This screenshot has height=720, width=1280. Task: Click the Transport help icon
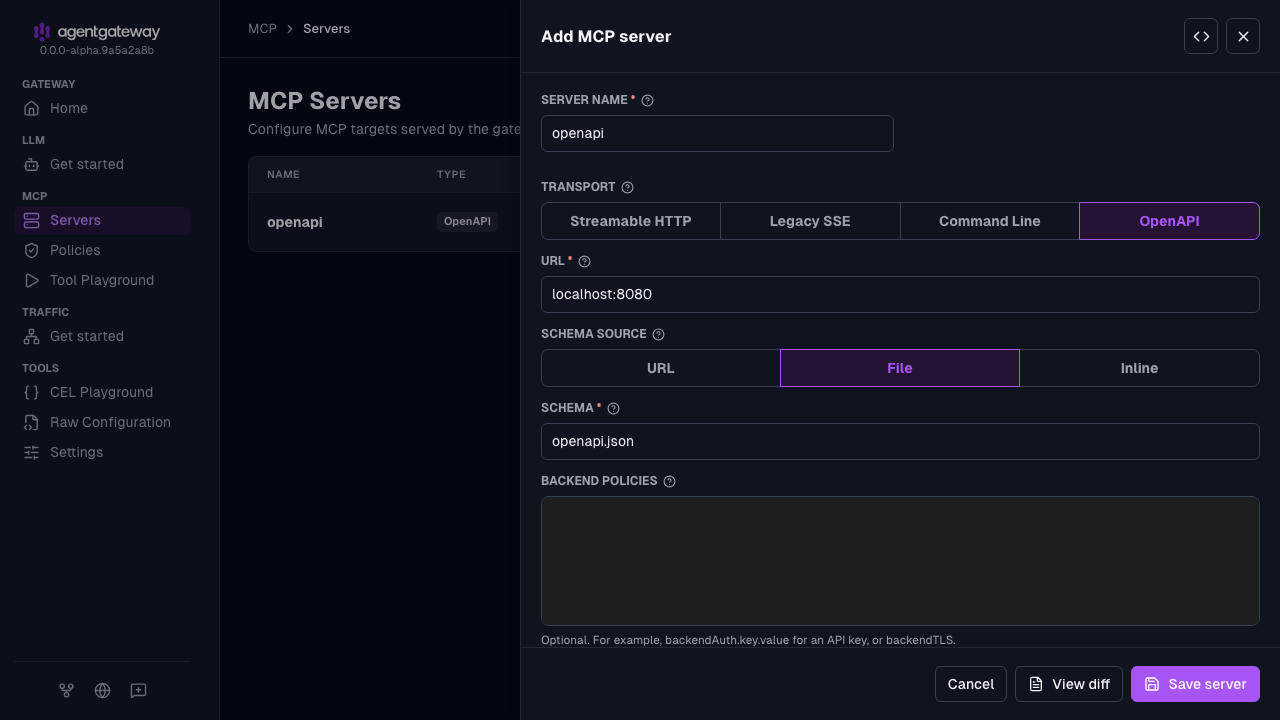point(628,187)
